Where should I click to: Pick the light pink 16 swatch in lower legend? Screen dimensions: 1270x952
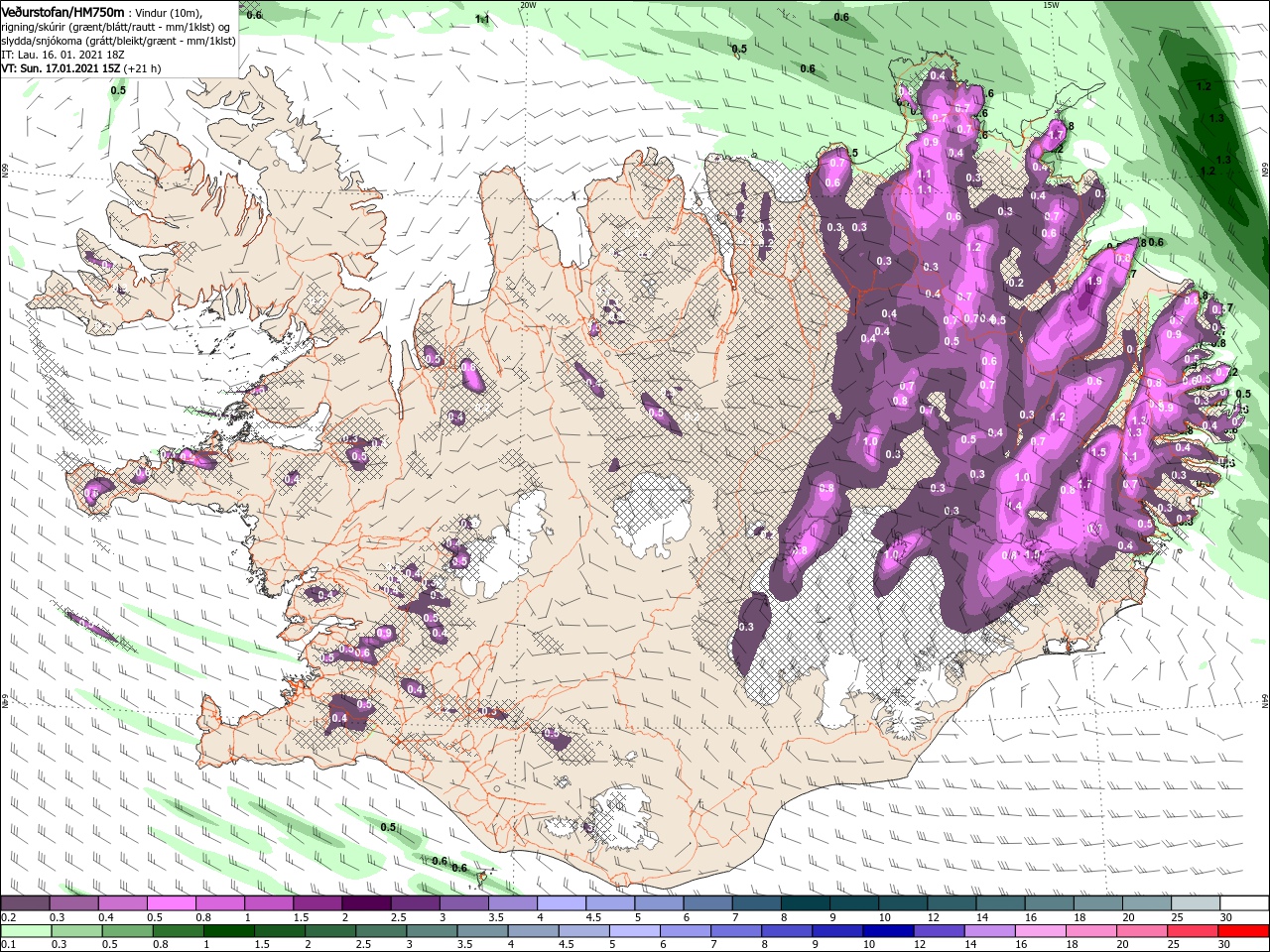point(1041,931)
